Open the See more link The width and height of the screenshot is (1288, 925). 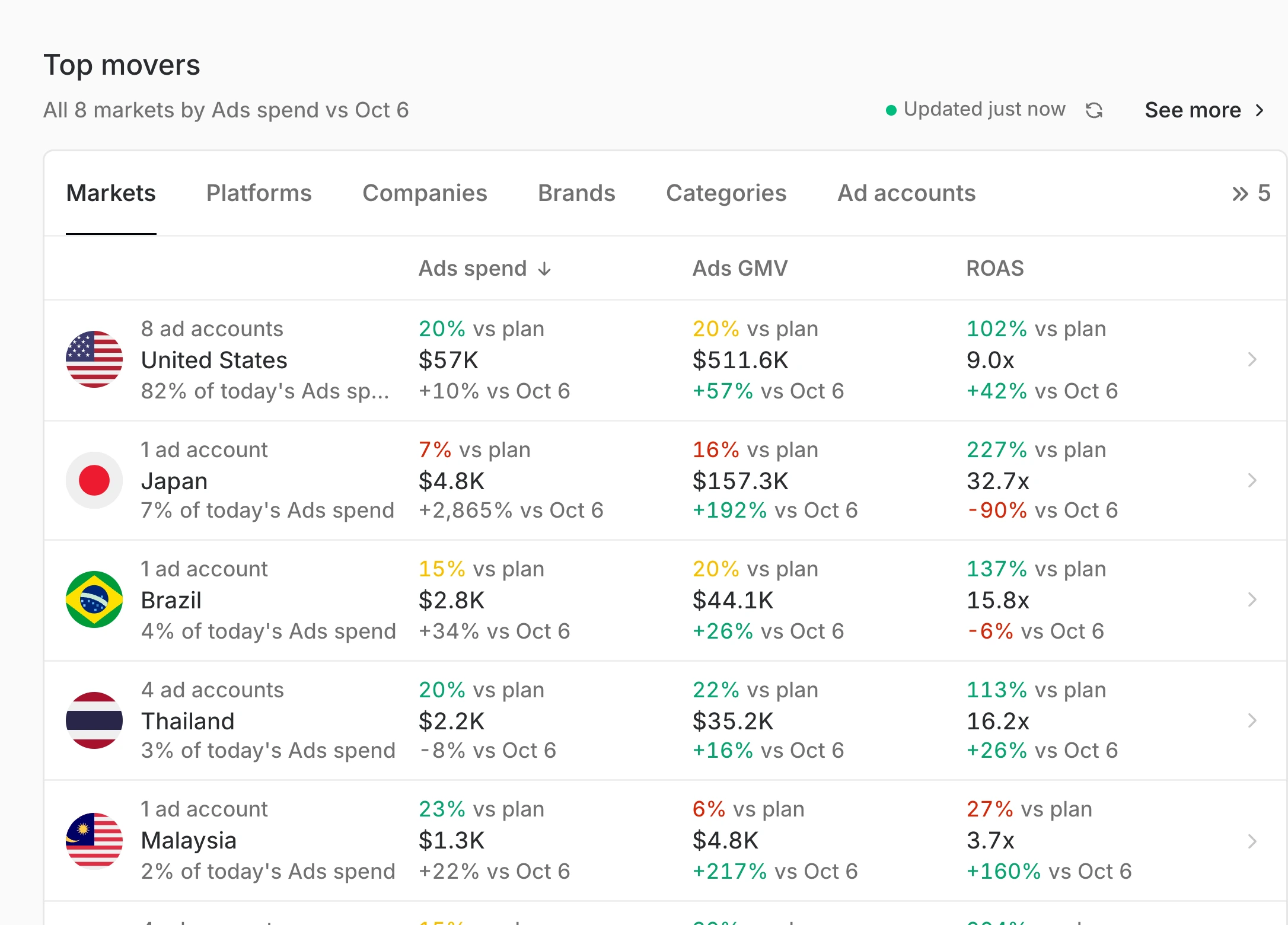tap(1204, 110)
